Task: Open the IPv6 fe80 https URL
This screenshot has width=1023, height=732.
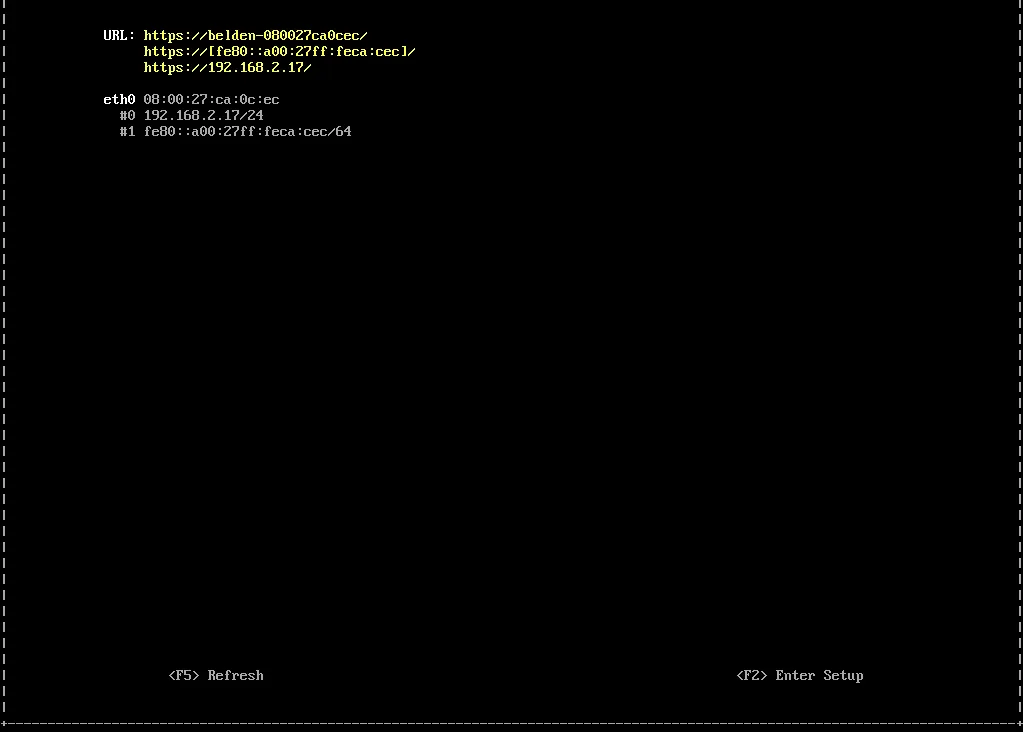Action: click(x=279, y=52)
